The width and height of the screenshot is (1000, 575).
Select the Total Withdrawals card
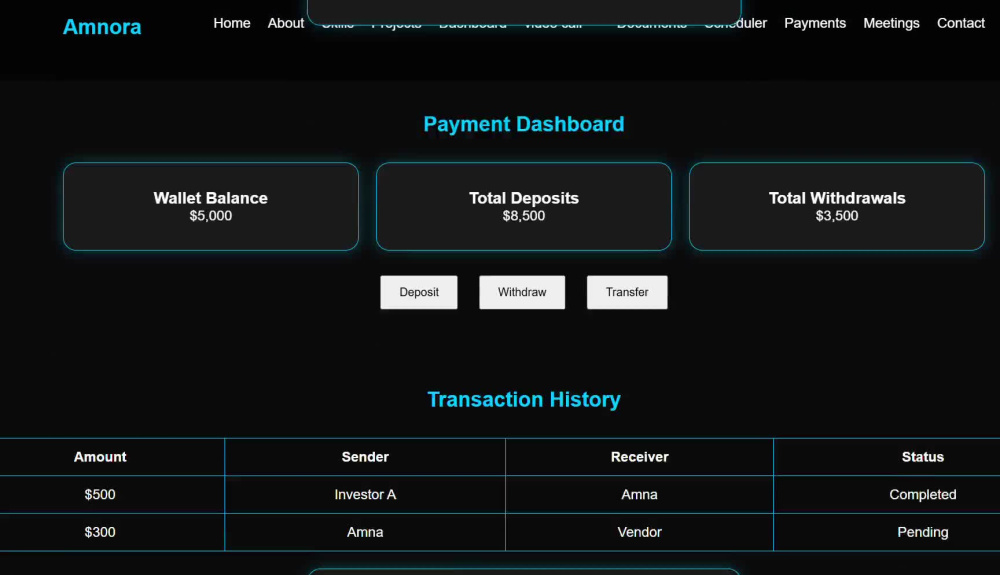pyautogui.click(x=837, y=207)
